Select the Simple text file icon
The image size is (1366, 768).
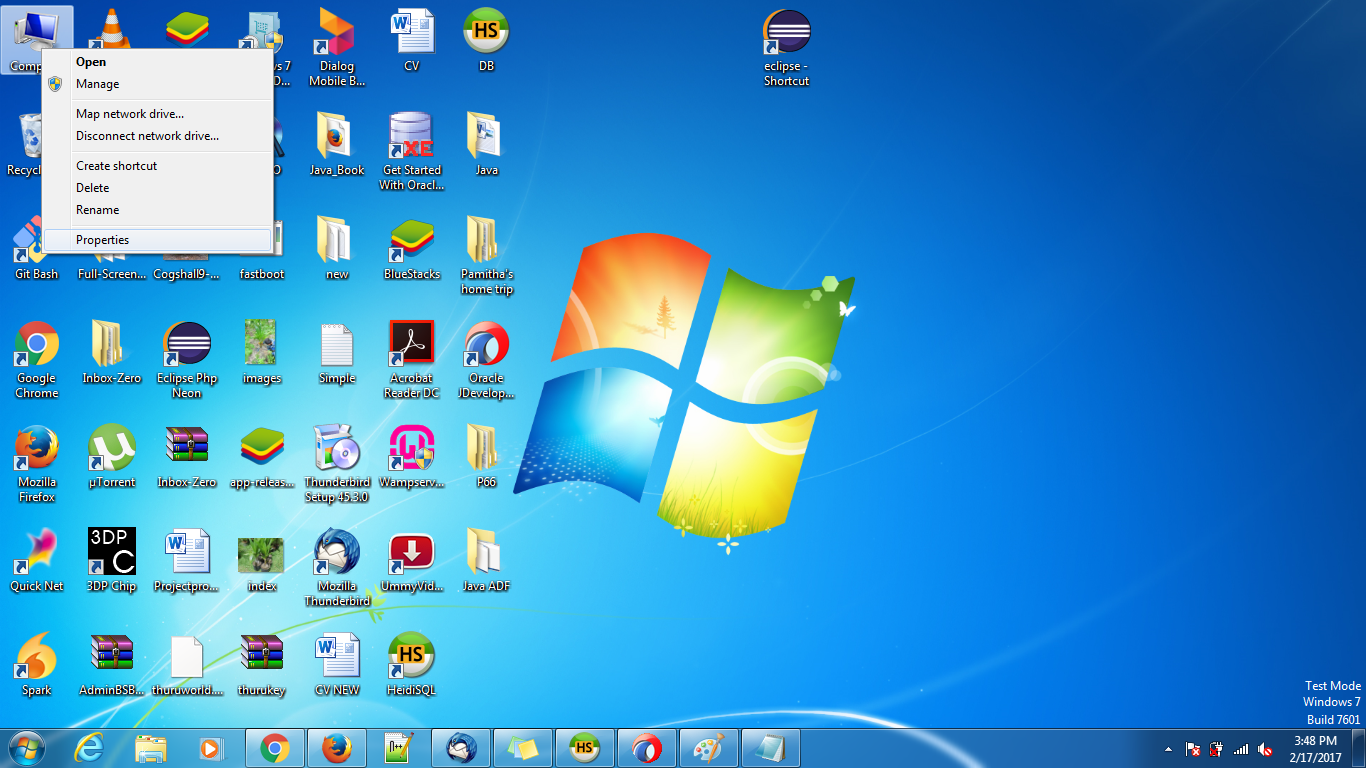337,352
